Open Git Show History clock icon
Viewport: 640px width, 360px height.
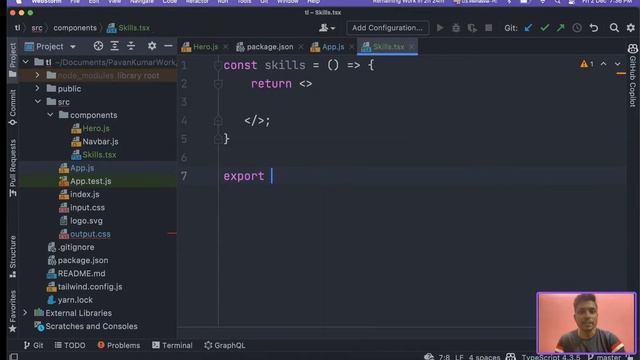point(577,28)
